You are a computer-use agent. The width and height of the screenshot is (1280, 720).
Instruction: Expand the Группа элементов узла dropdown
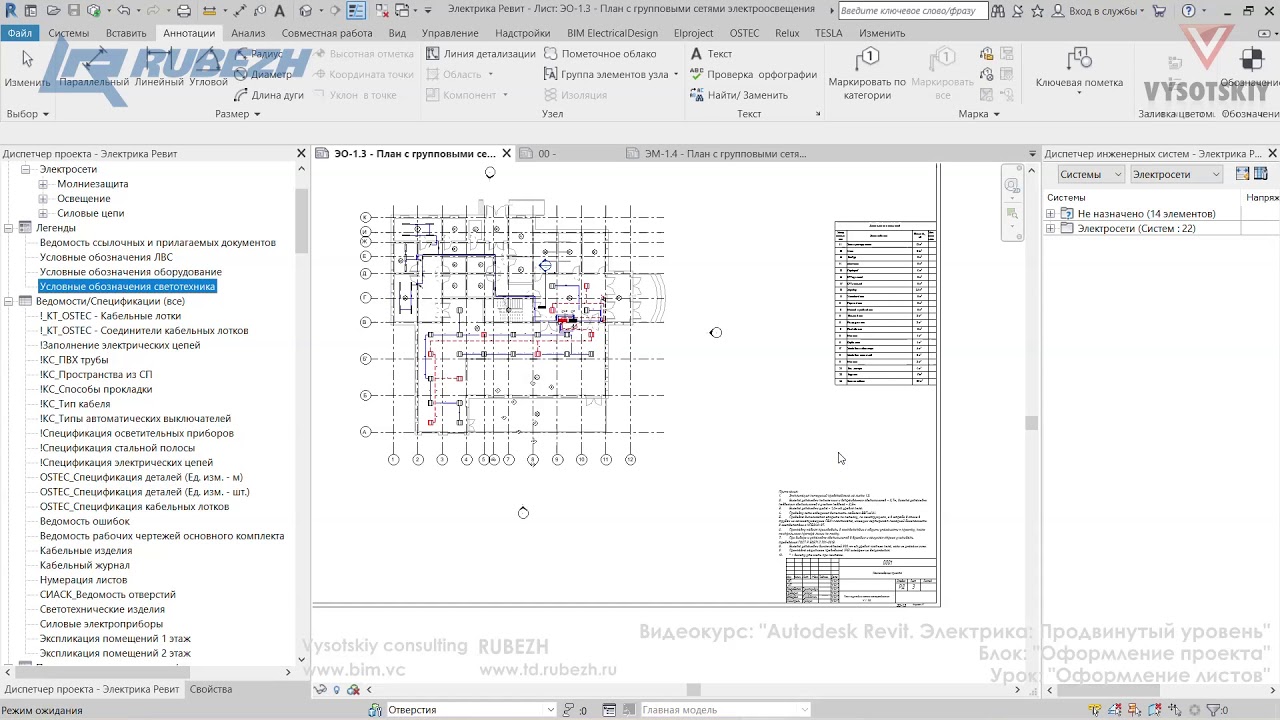tap(676, 75)
